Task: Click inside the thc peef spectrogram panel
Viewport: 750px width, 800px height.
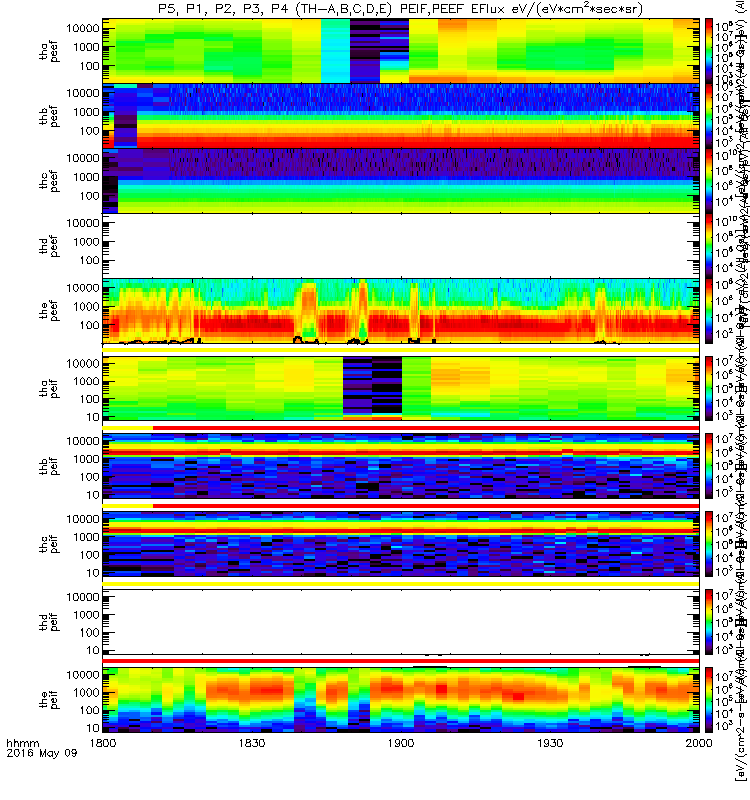Action: point(401,181)
